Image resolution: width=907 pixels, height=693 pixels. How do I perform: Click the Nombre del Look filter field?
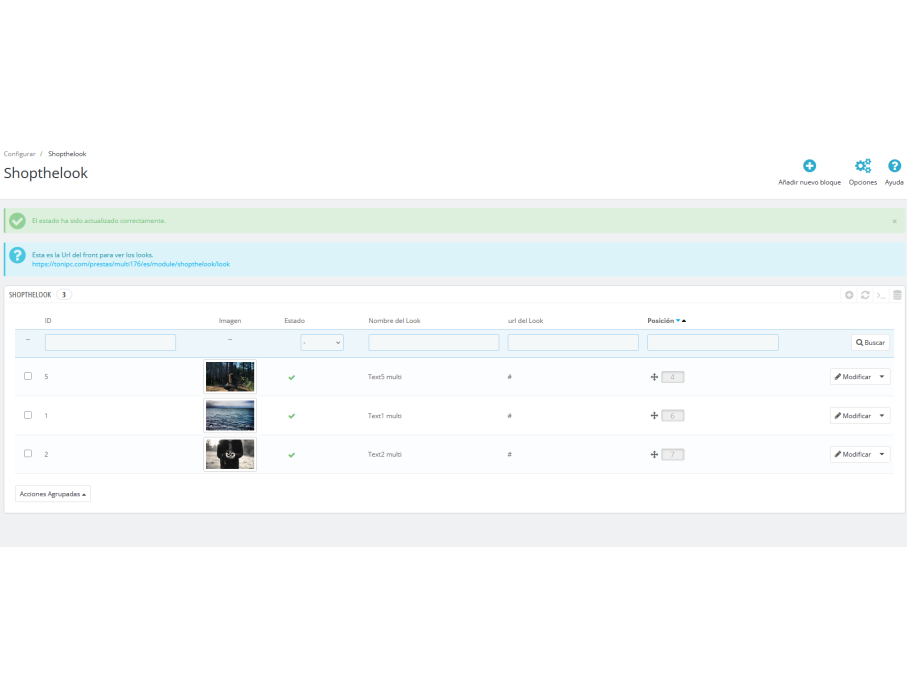pyautogui.click(x=434, y=342)
